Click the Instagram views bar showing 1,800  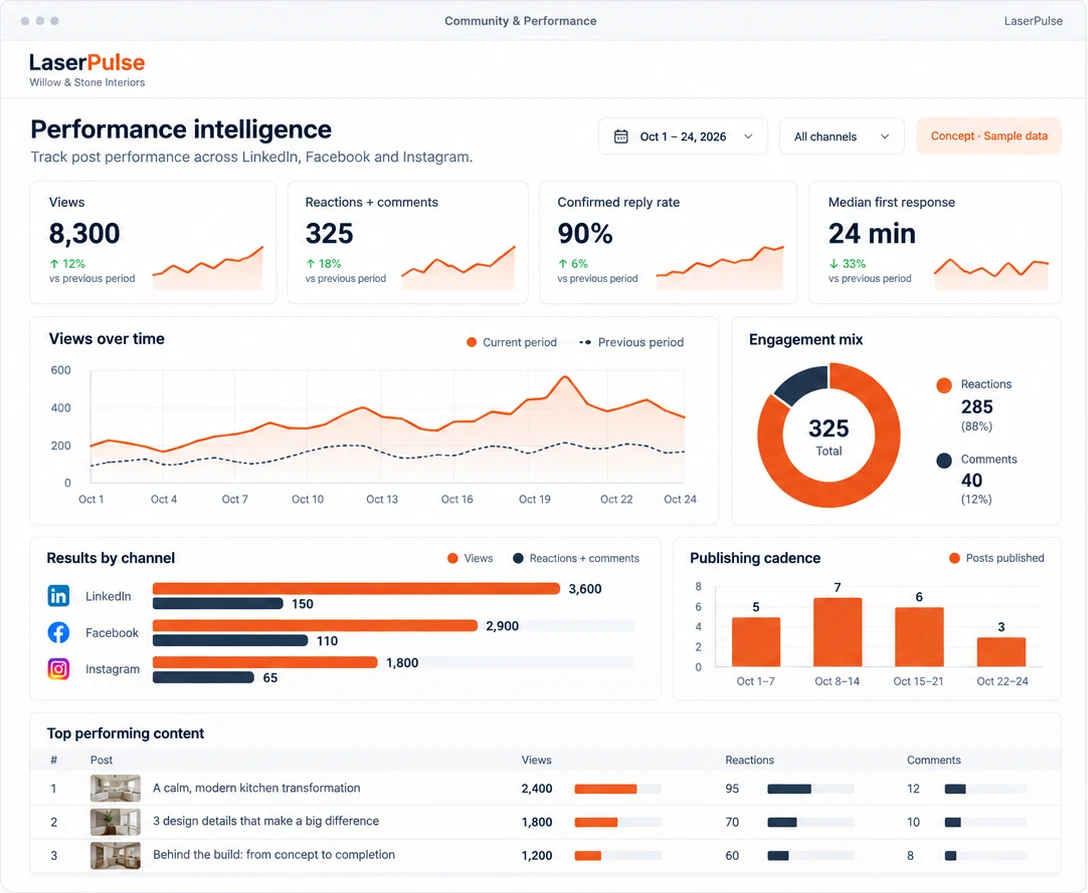tap(265, 662)
